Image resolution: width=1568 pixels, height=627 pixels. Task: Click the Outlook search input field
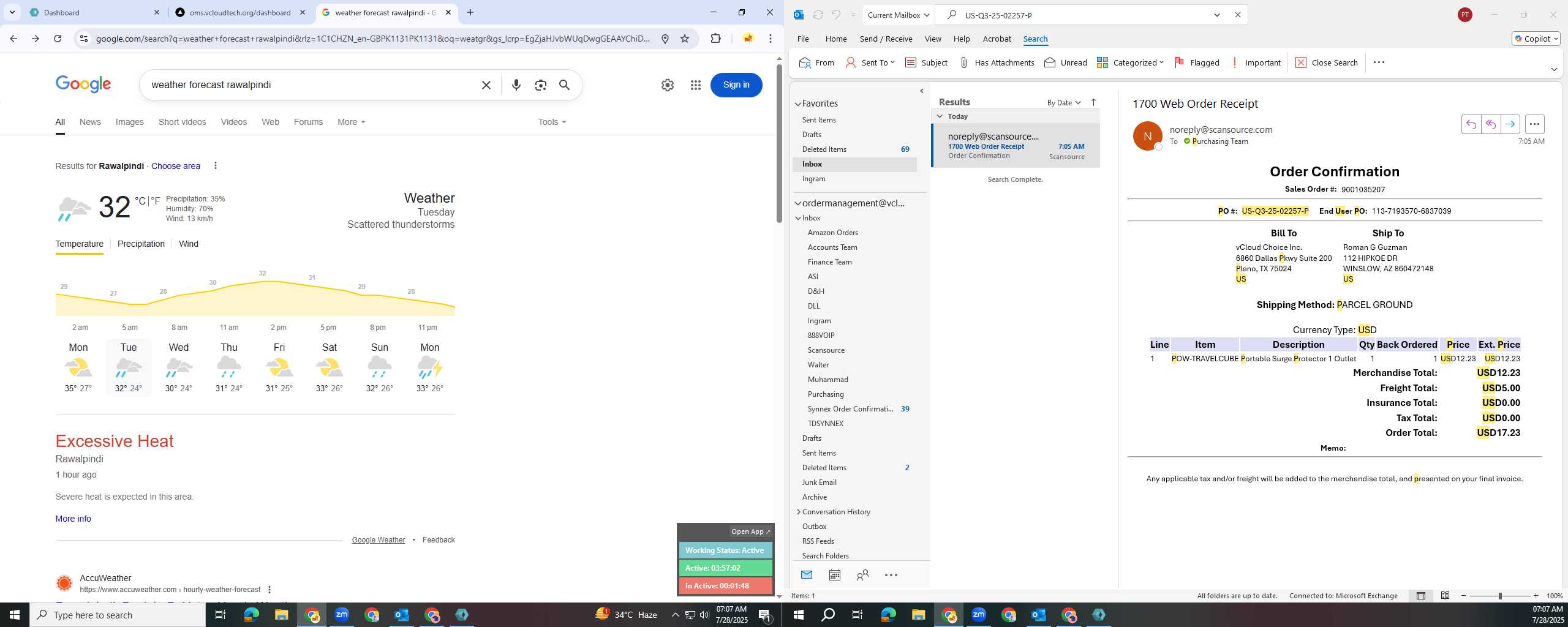1084,15
